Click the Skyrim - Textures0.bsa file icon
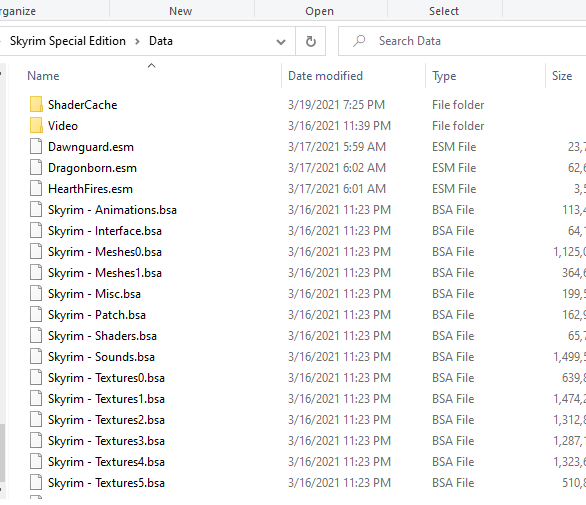The height and width of the screenshot is (505, 586). tap(36, 378)
